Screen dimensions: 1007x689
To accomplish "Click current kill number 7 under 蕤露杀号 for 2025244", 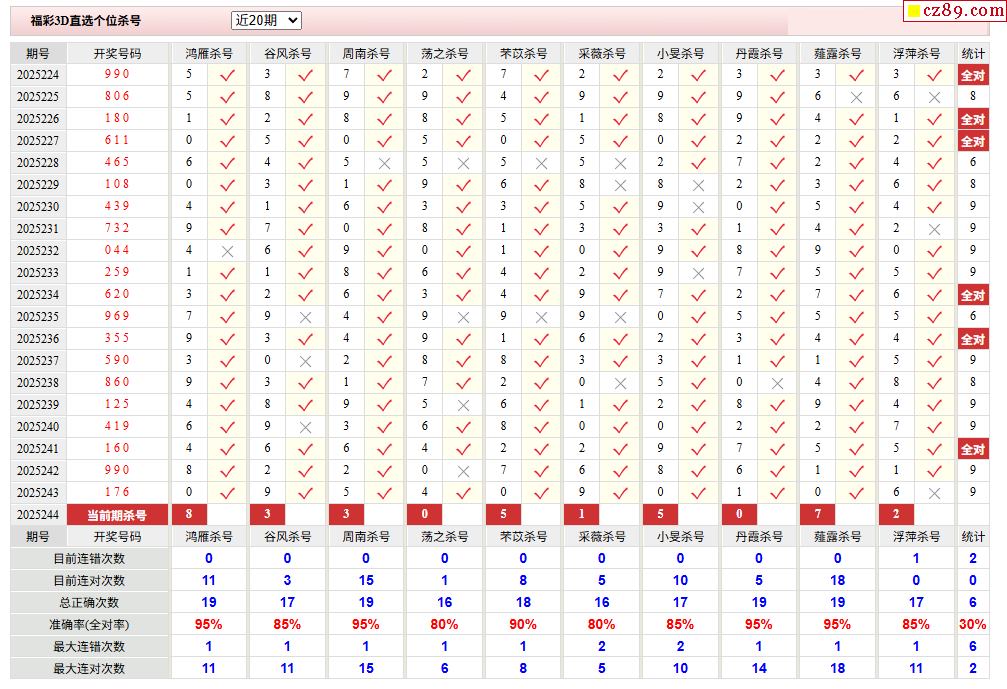I will click(818, 514).
